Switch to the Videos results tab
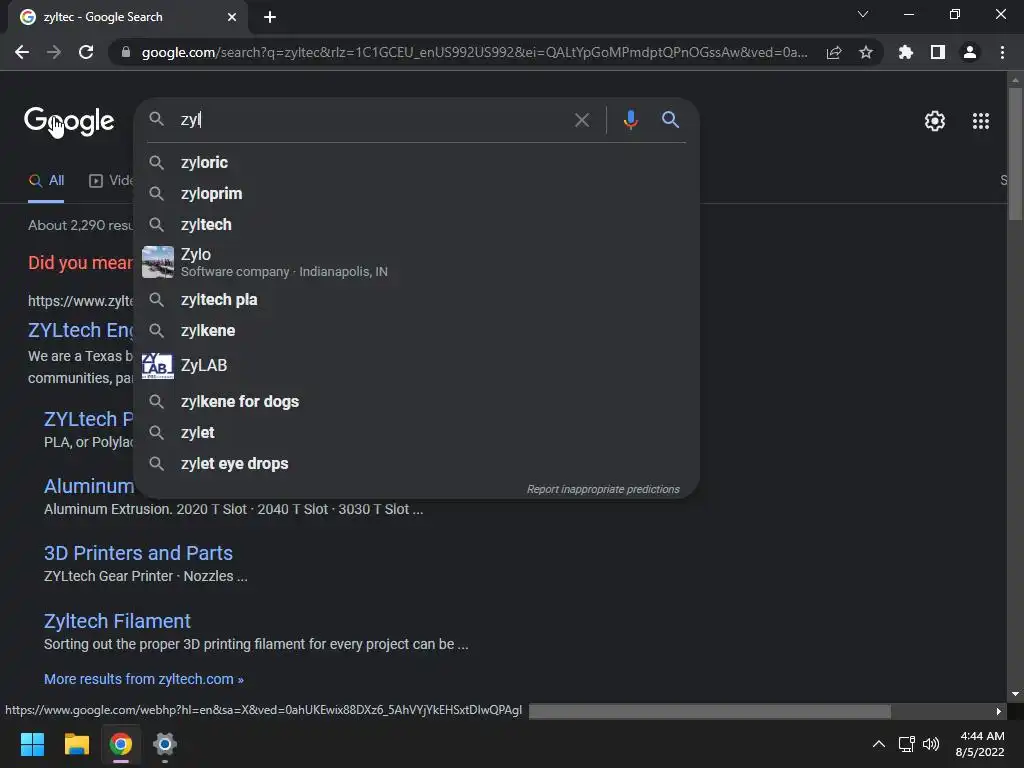 click(x=111, y=181)
